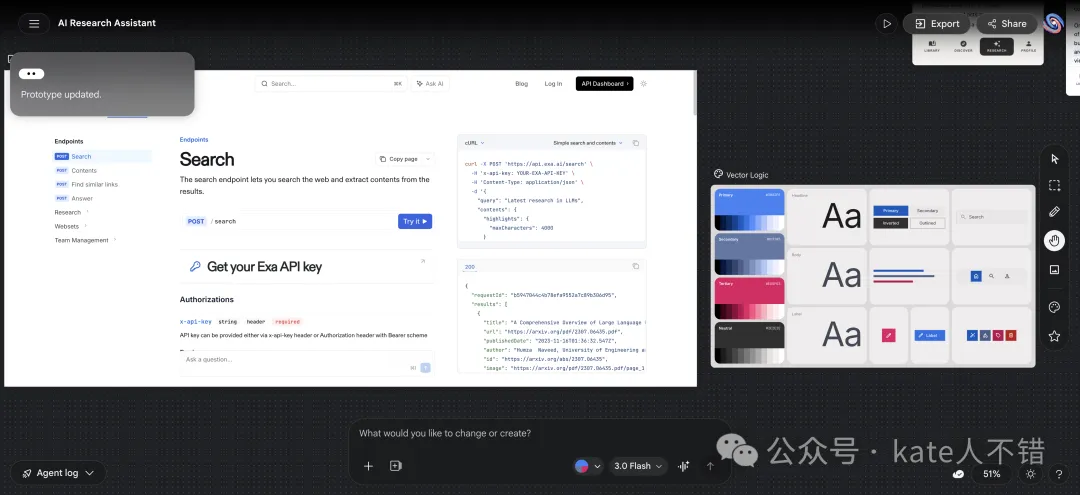Select the cursor pointer tool

point(1054,159)
